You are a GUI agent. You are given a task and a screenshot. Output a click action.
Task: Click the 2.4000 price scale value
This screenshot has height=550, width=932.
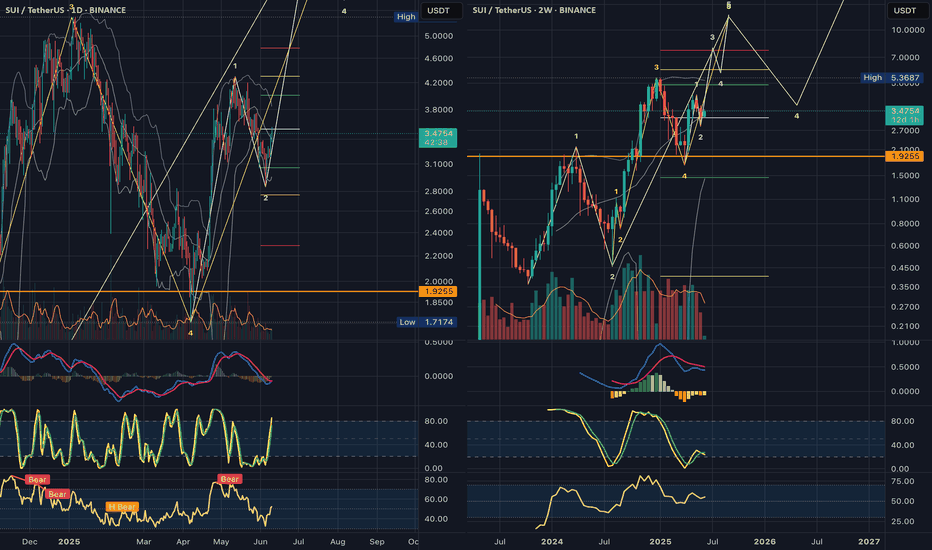tap(439, 233)
